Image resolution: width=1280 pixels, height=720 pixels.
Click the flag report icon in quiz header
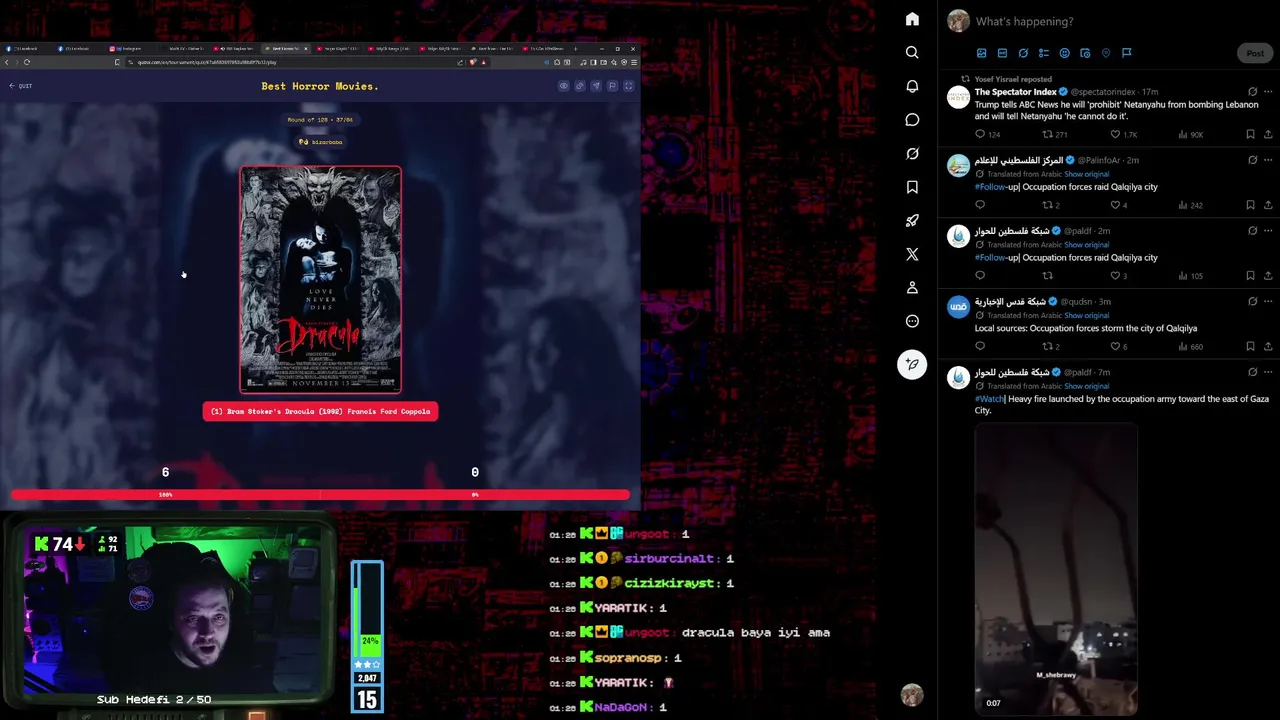point(612,86)
